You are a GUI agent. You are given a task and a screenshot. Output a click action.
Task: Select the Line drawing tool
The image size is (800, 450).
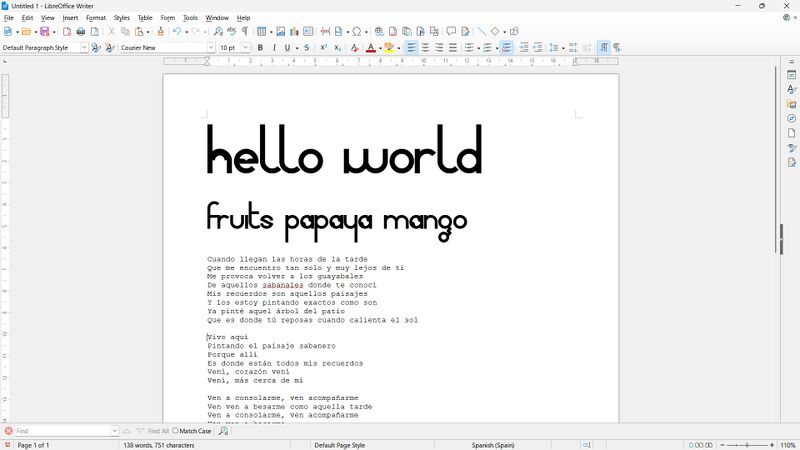pos(482,32)
